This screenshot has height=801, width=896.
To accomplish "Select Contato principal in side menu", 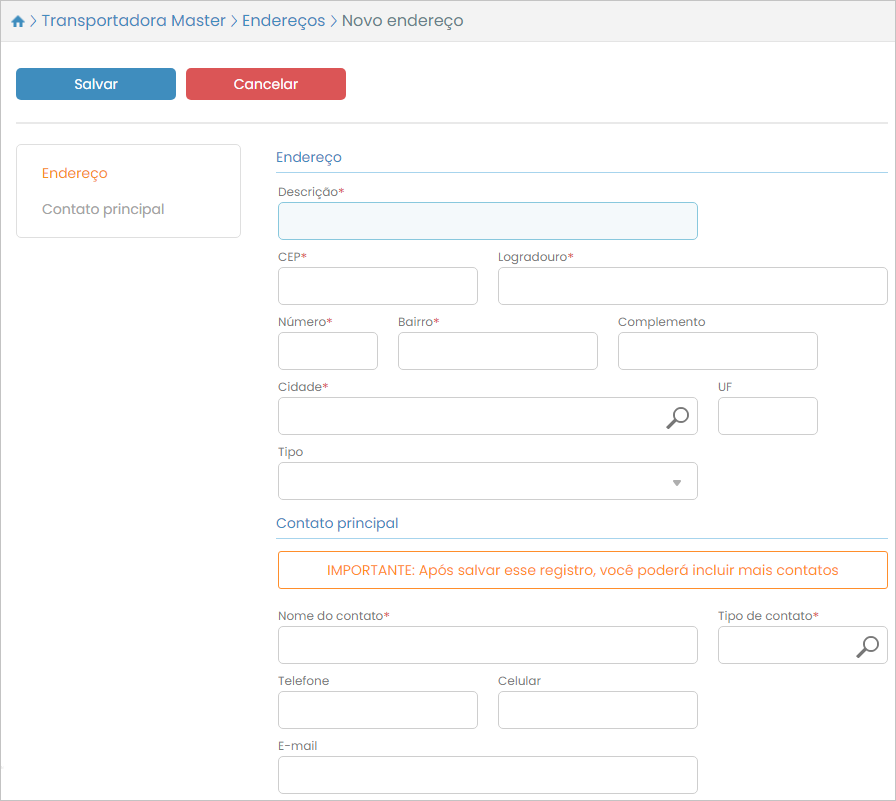I will tap(103, 210).
